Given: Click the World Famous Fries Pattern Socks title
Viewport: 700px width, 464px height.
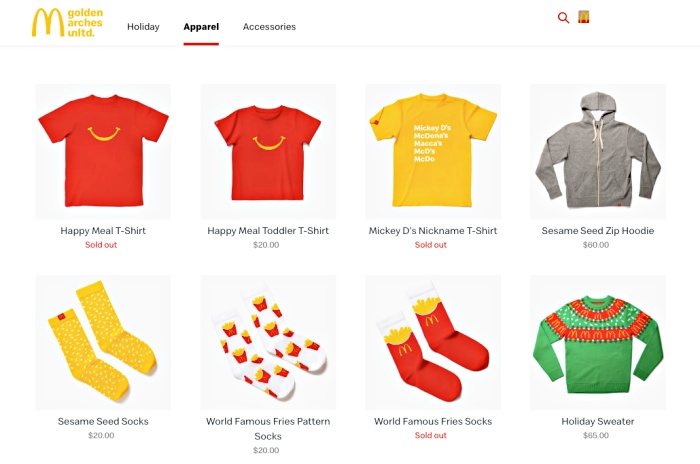Looking at the screenshot, I should coord(268,429).
